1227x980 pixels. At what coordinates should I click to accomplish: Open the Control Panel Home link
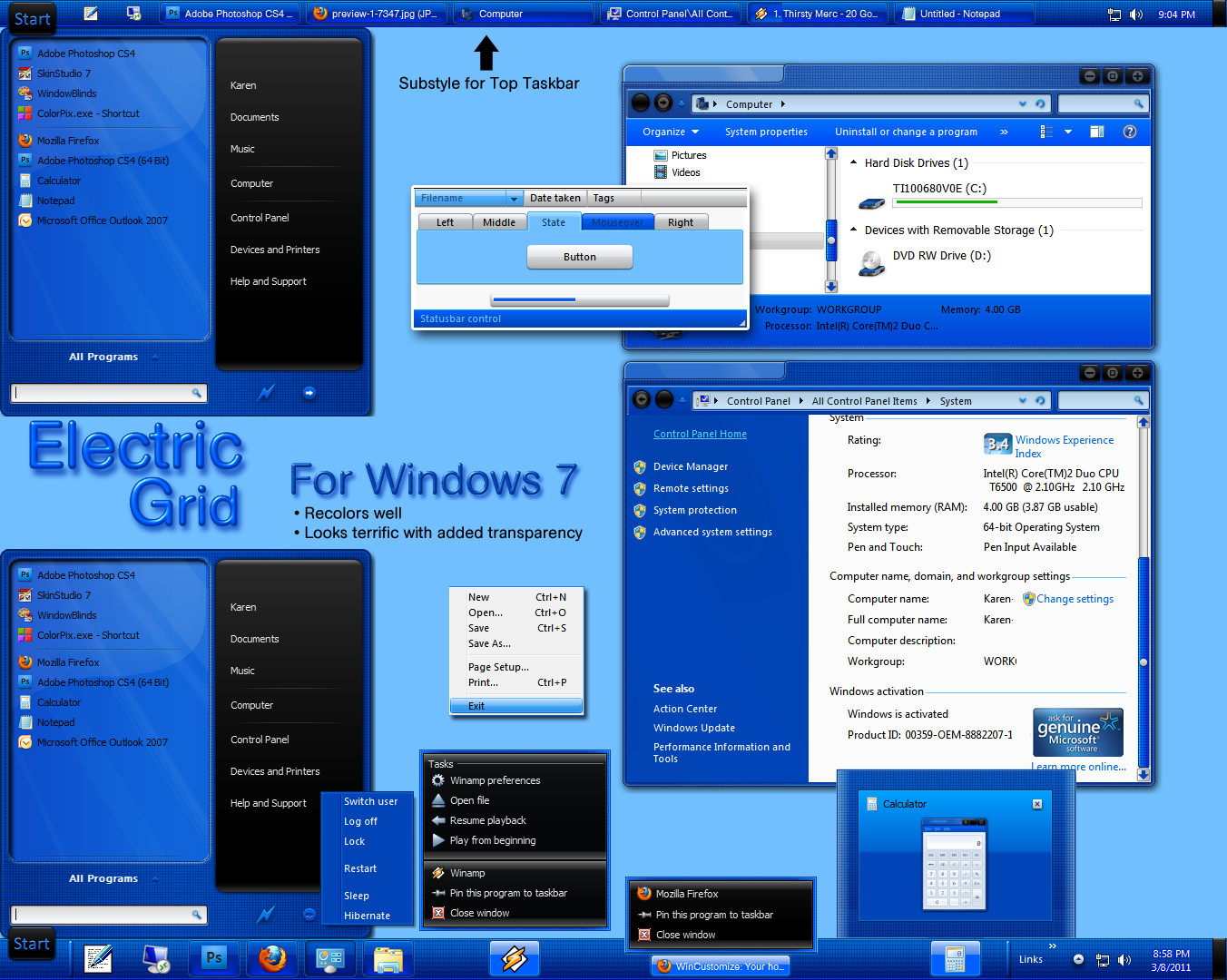(x=700, y=434)
